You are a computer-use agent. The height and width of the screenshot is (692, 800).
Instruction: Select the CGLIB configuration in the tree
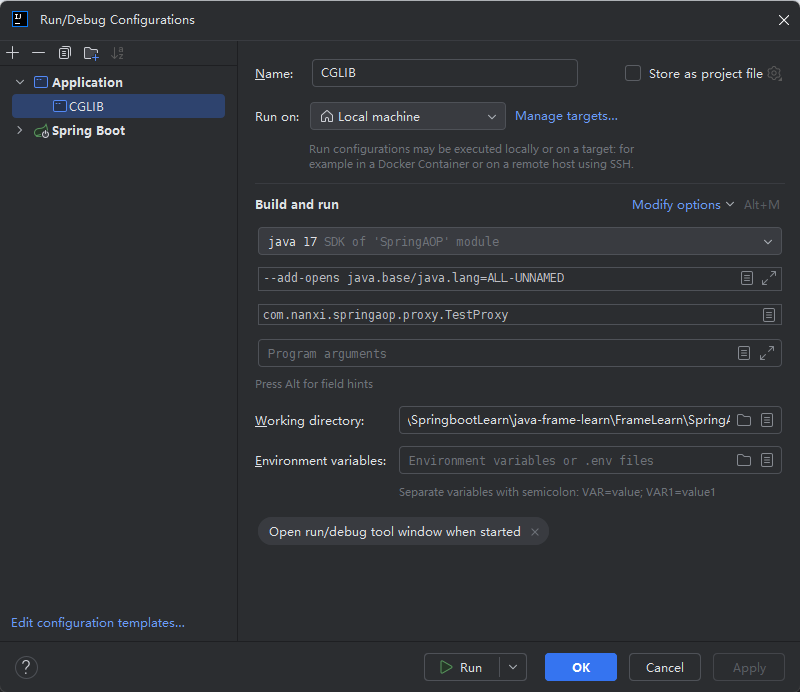[x=86, y=106]
